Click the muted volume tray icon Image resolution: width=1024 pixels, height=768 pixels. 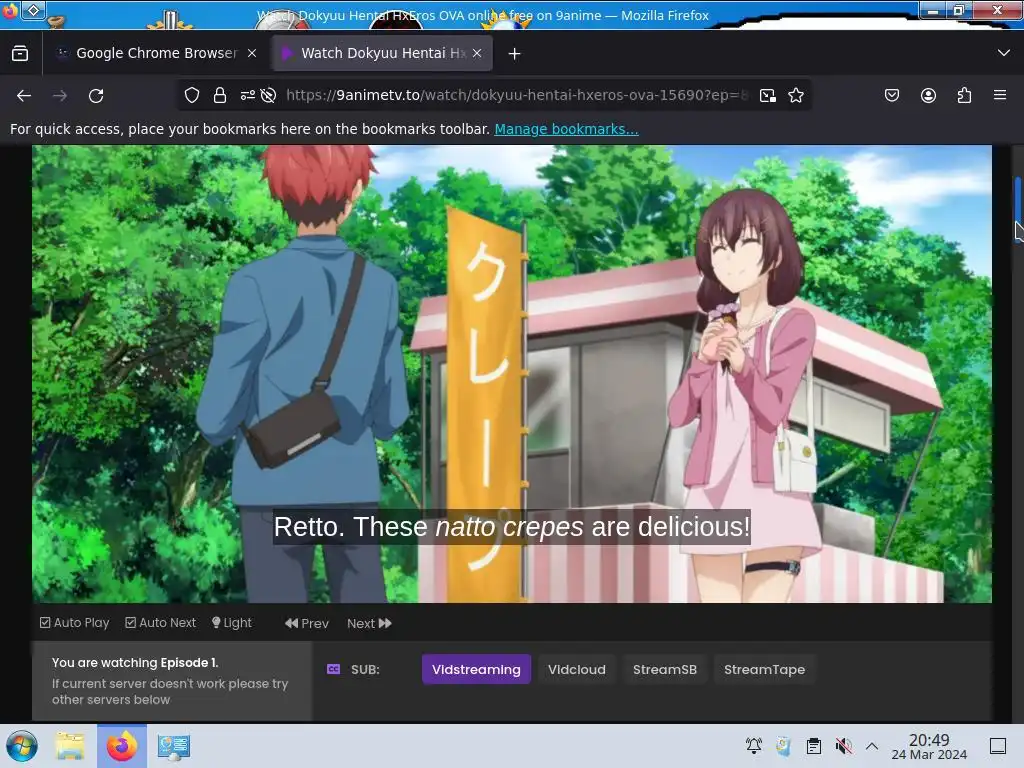click(843, 745)
